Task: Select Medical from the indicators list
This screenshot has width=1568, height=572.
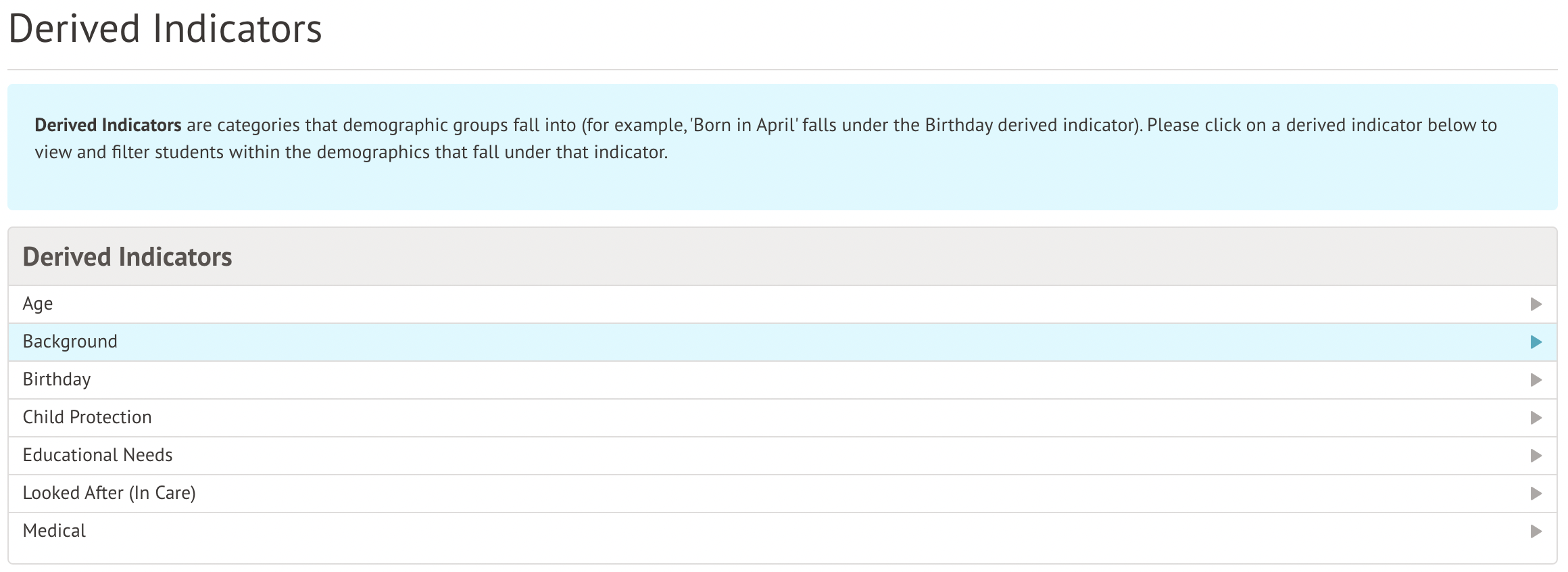Action: (x=55, y=531)
